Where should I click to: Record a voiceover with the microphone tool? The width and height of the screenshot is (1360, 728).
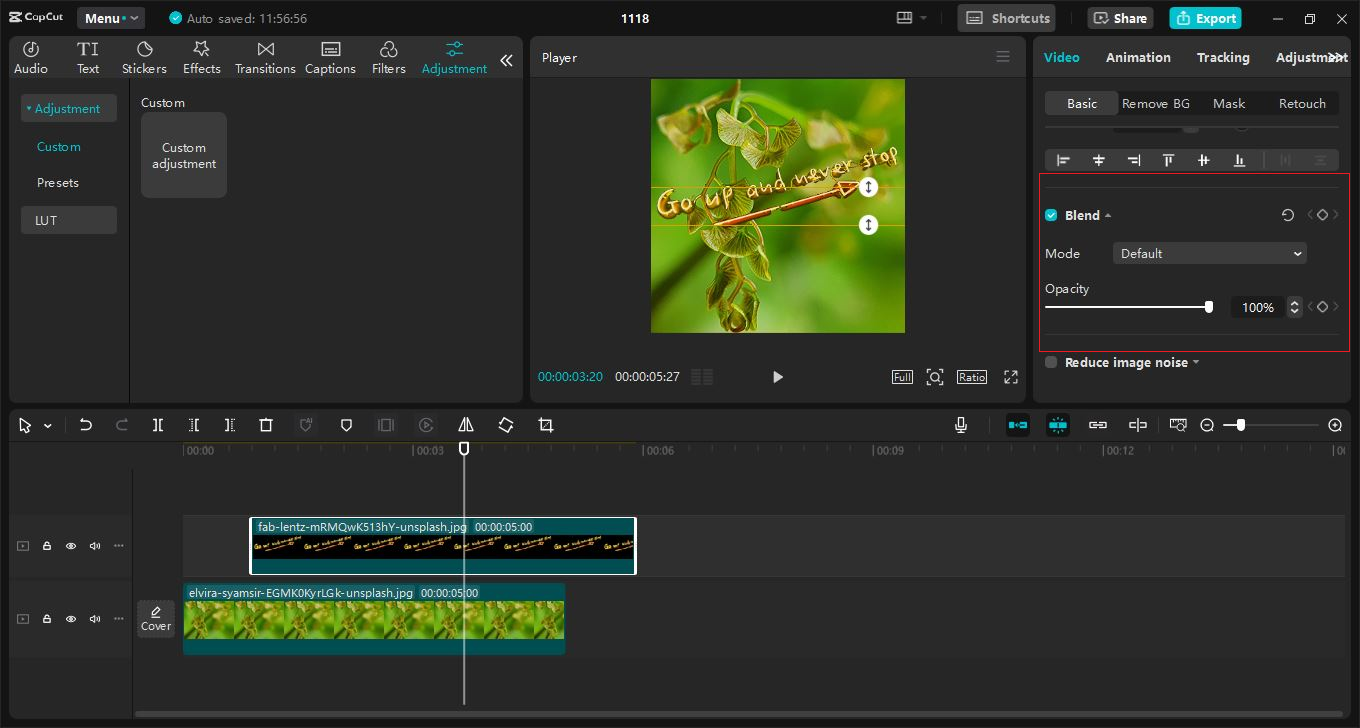coord(960,425)
